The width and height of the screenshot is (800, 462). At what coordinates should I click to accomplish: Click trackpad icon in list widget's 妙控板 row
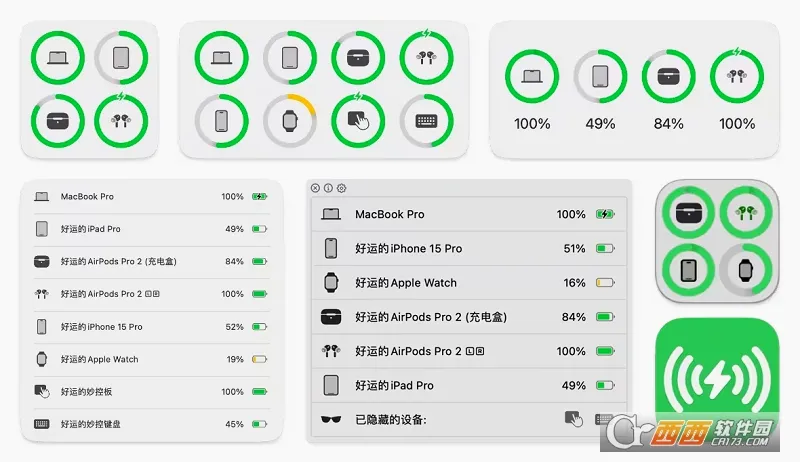pyautogui.click(x=42, y=392)
